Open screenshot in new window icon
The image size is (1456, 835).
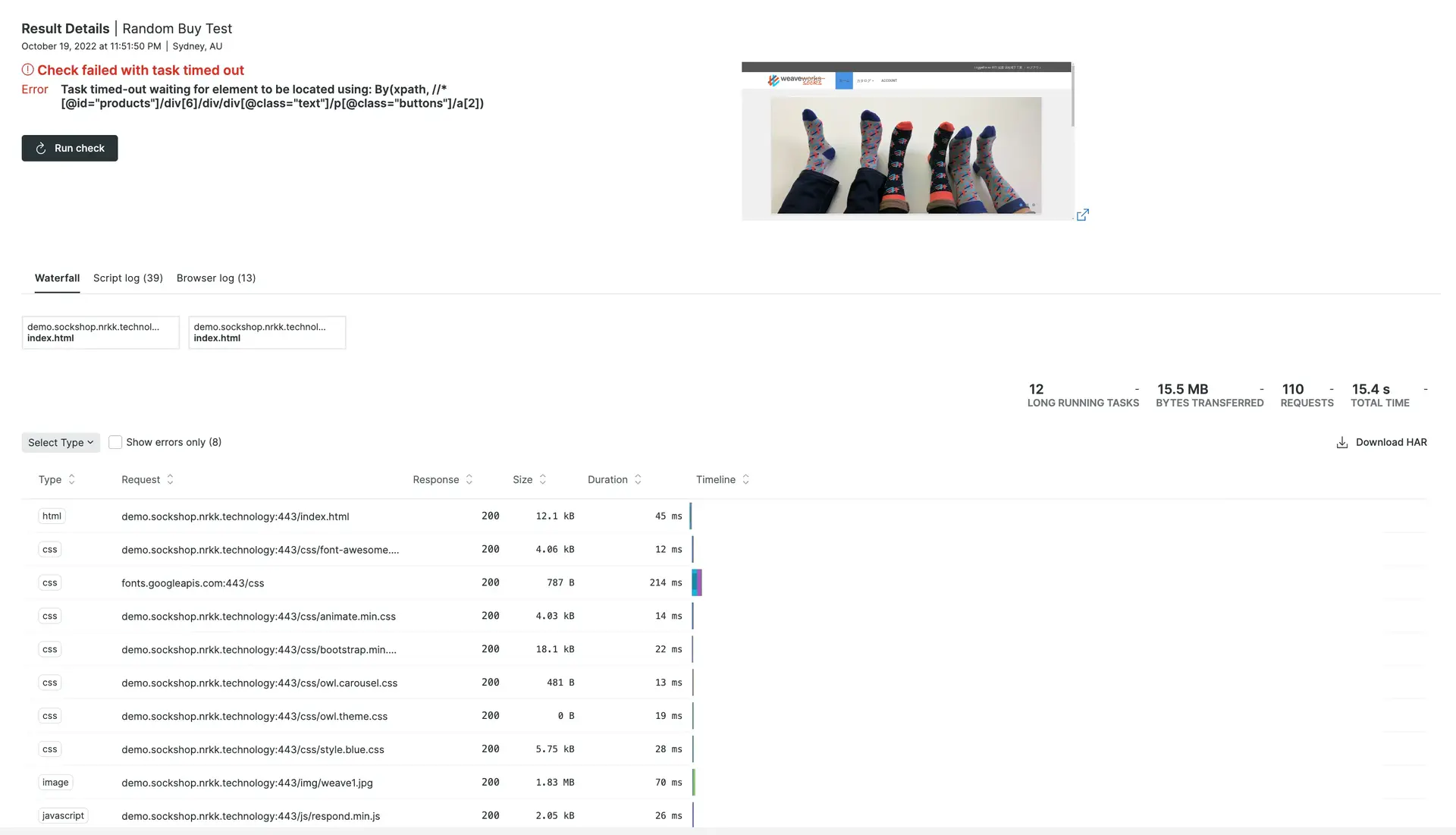[x=1083, y=215]
